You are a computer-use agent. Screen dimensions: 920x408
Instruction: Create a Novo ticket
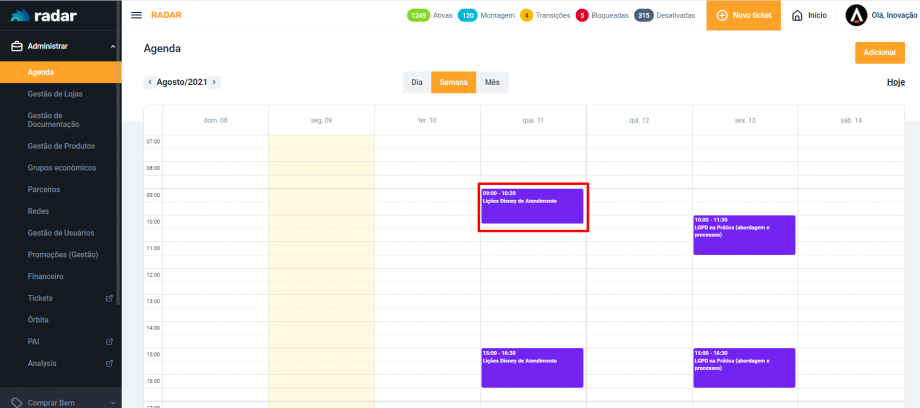click(744, 16)
